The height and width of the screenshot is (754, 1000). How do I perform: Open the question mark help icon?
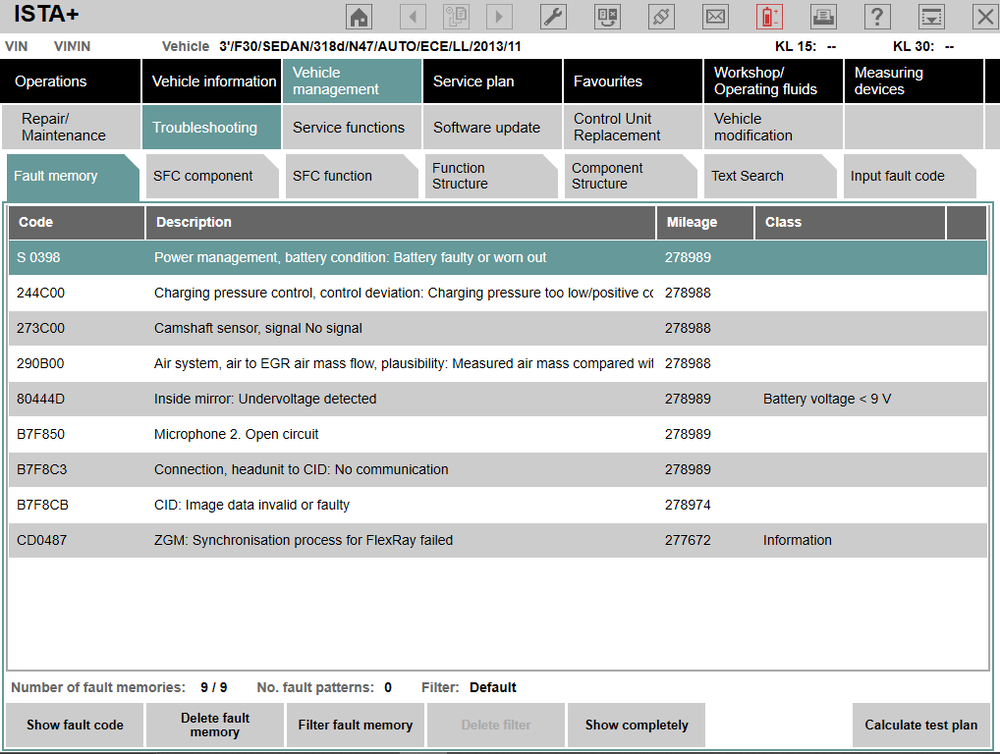(877, 17)
